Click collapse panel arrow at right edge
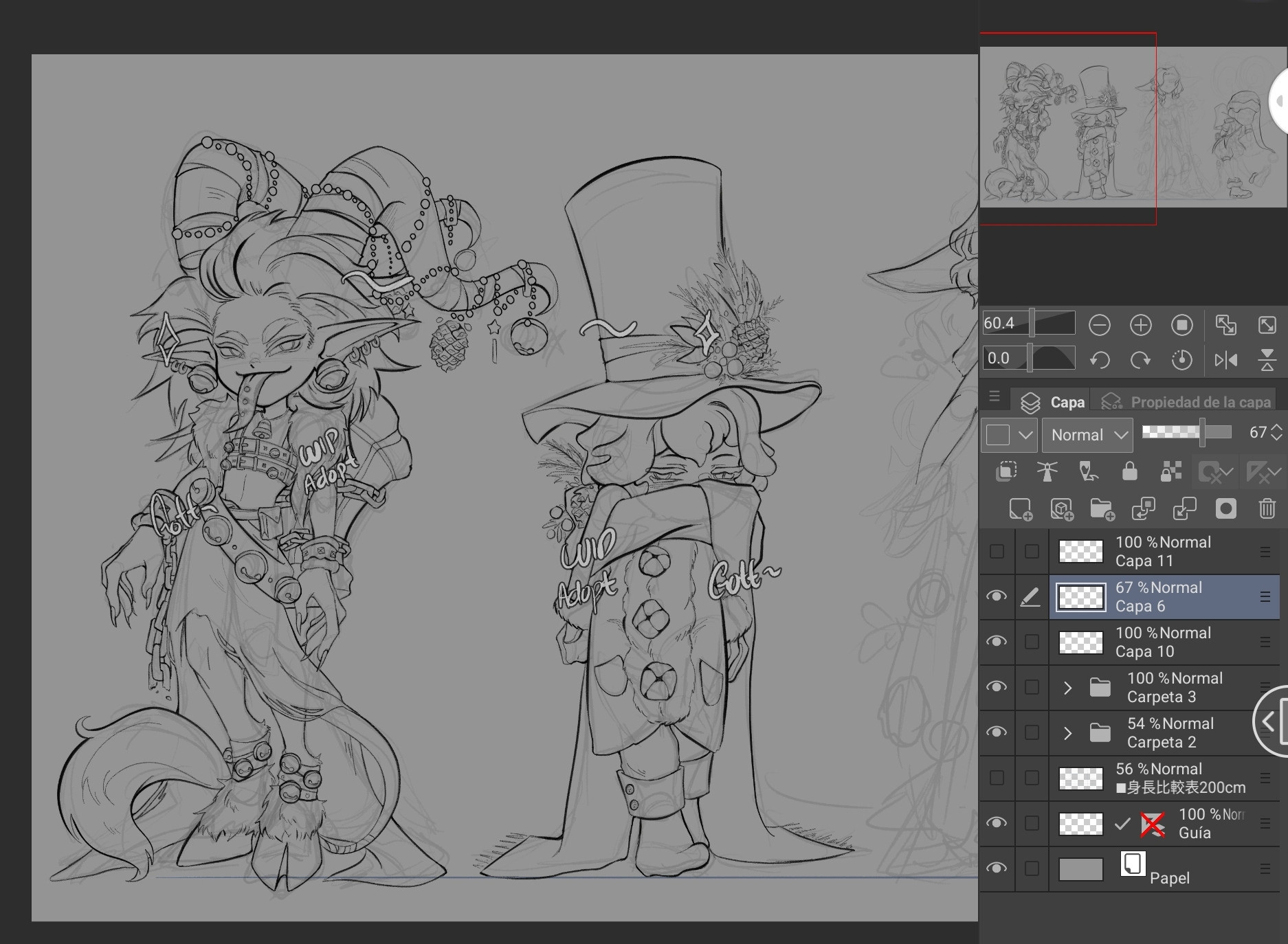 (x=1272, y=721)
